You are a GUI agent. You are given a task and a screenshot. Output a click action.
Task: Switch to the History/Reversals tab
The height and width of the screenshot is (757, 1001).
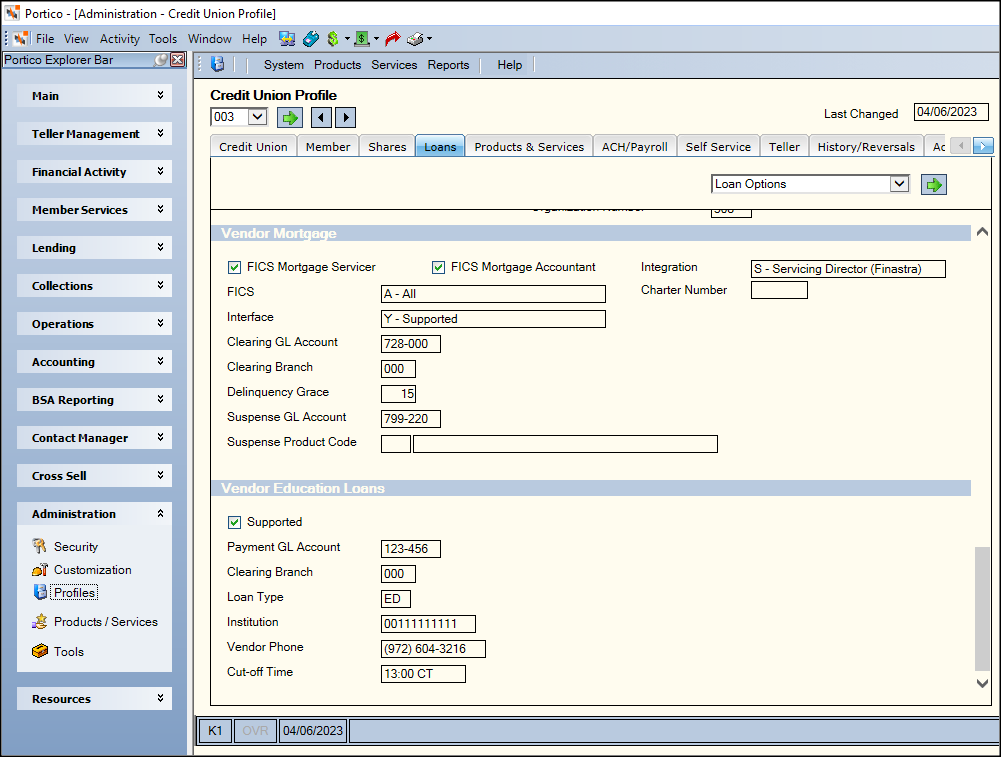click(866, 147)
